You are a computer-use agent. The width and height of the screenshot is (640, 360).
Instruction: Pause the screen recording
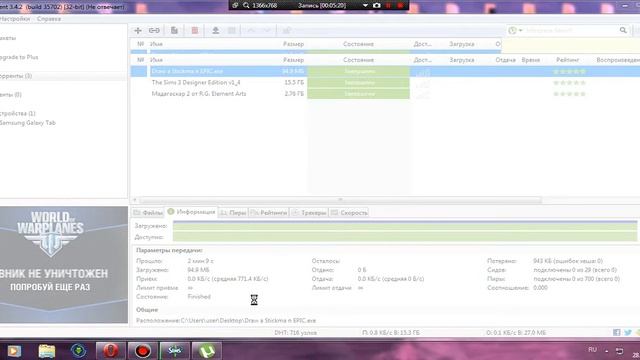[389, 5]
